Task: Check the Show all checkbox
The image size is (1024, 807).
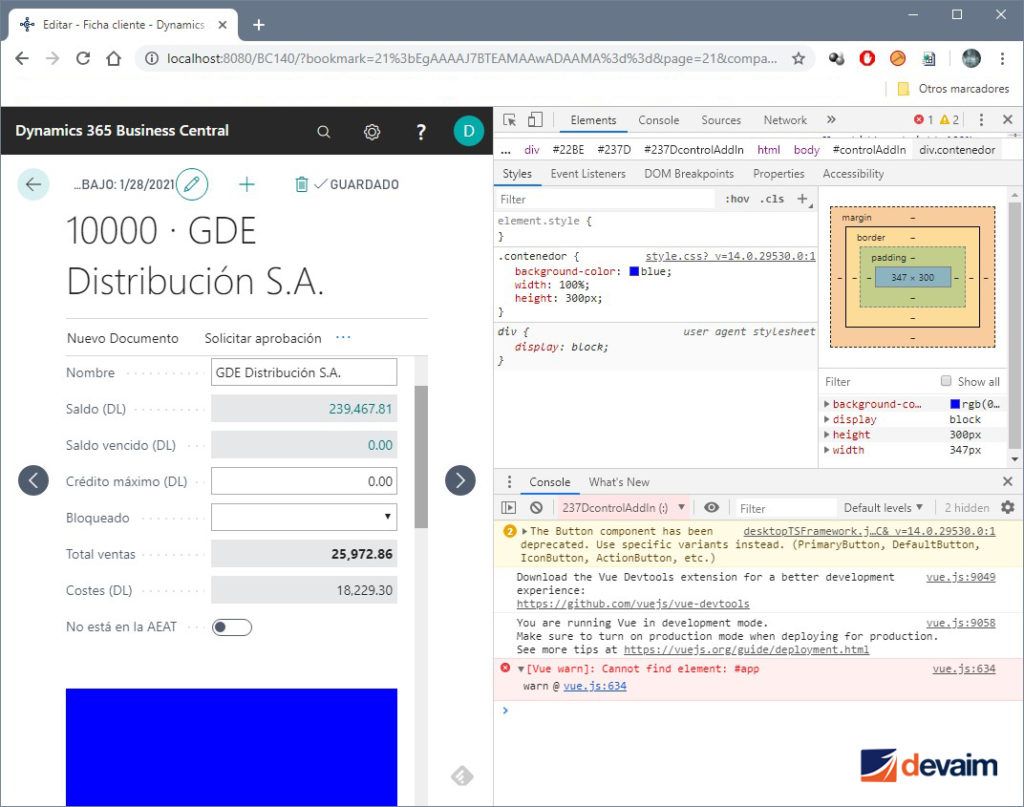Action: 946,381
